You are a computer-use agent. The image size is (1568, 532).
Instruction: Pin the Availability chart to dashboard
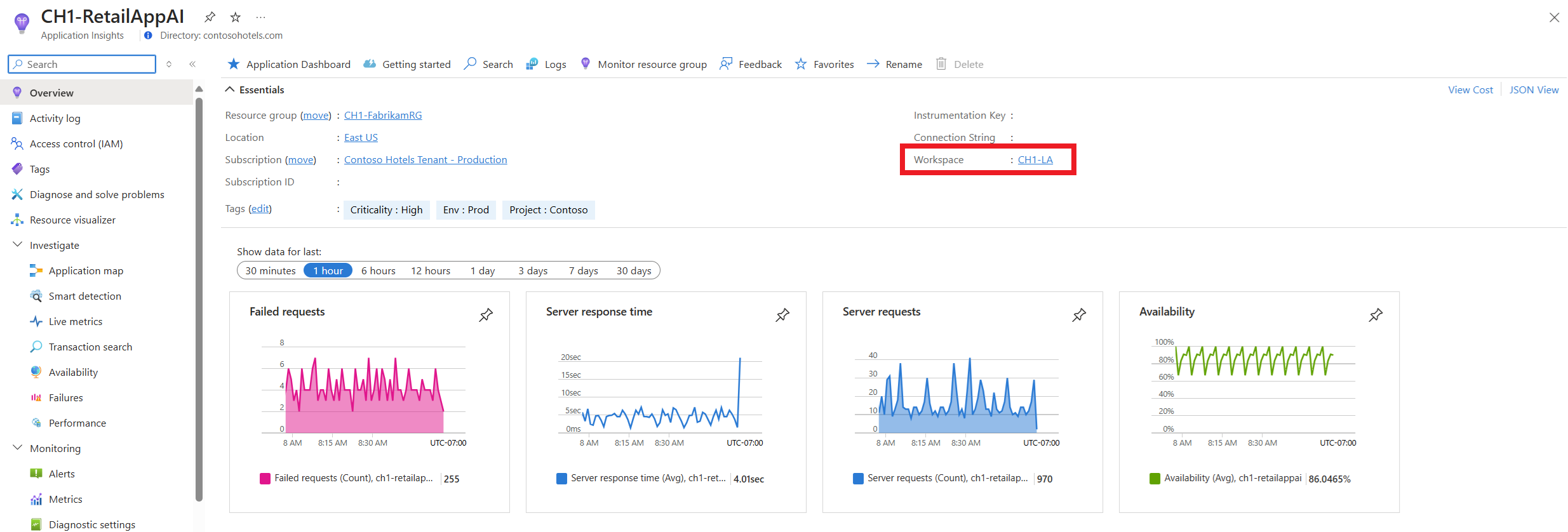[x=1376, y=315]
